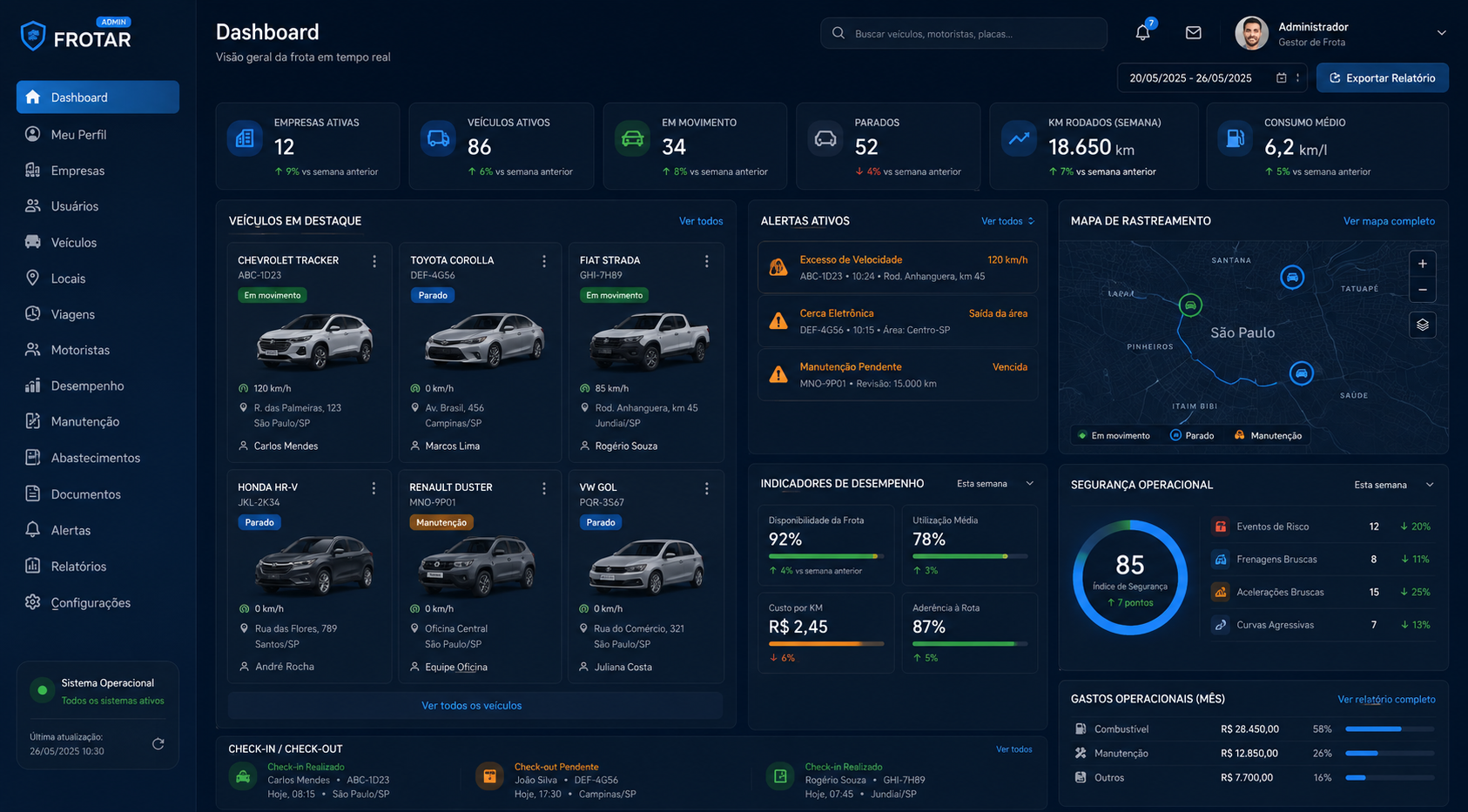Open Honda HR-V card options menu
Image resolution: width=1468 pixels, height=812 pixels.
[x=374, y=488]
